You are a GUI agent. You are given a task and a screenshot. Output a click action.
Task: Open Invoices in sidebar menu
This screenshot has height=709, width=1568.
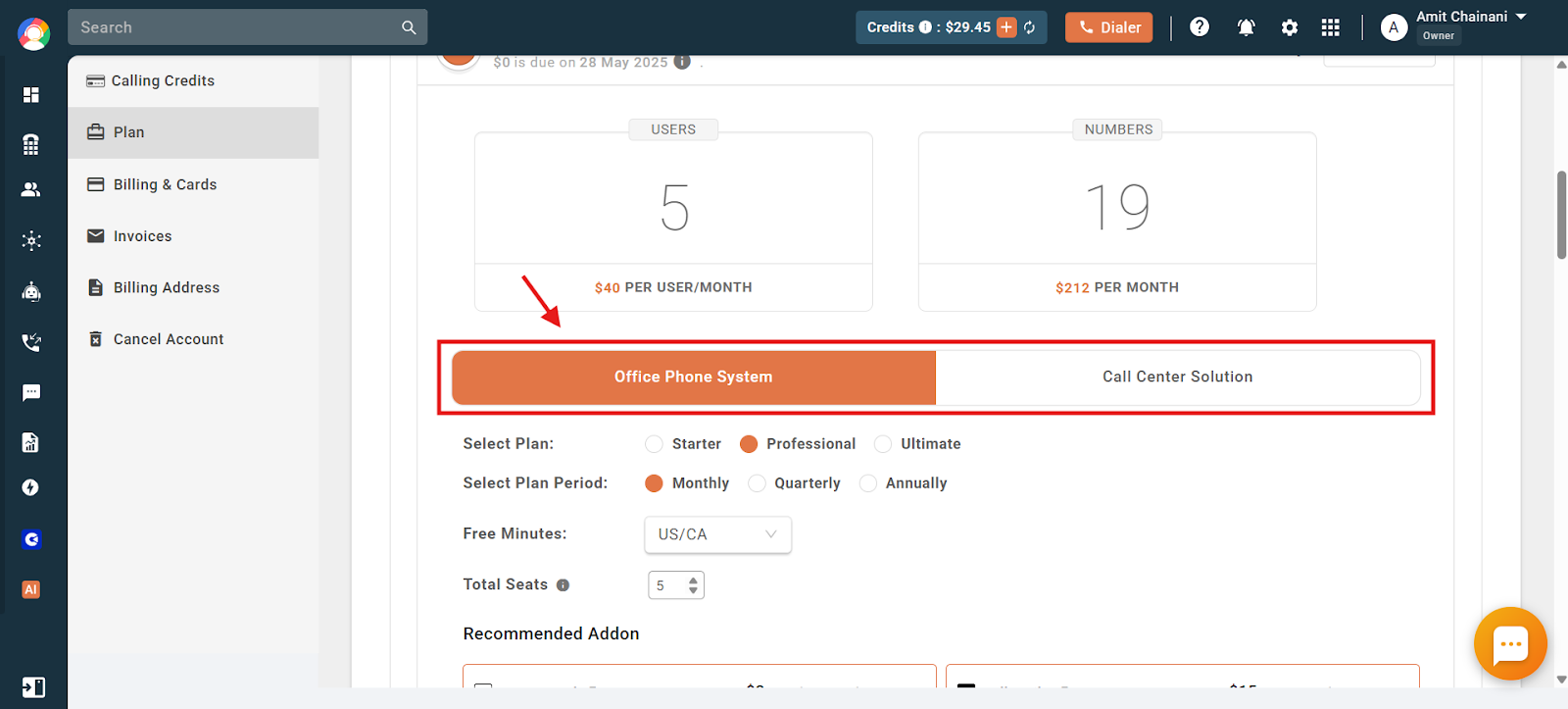pyautogui.click(x=193, y=236)
